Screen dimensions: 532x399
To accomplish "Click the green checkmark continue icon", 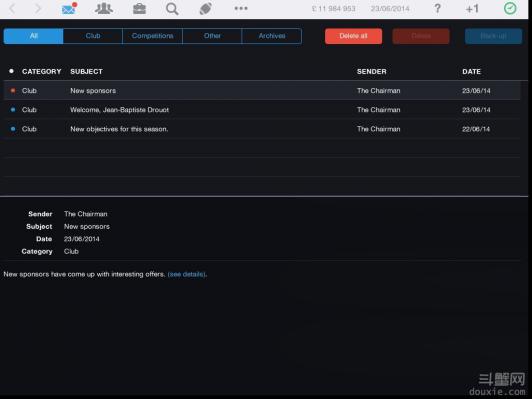I will pos(510,8).
